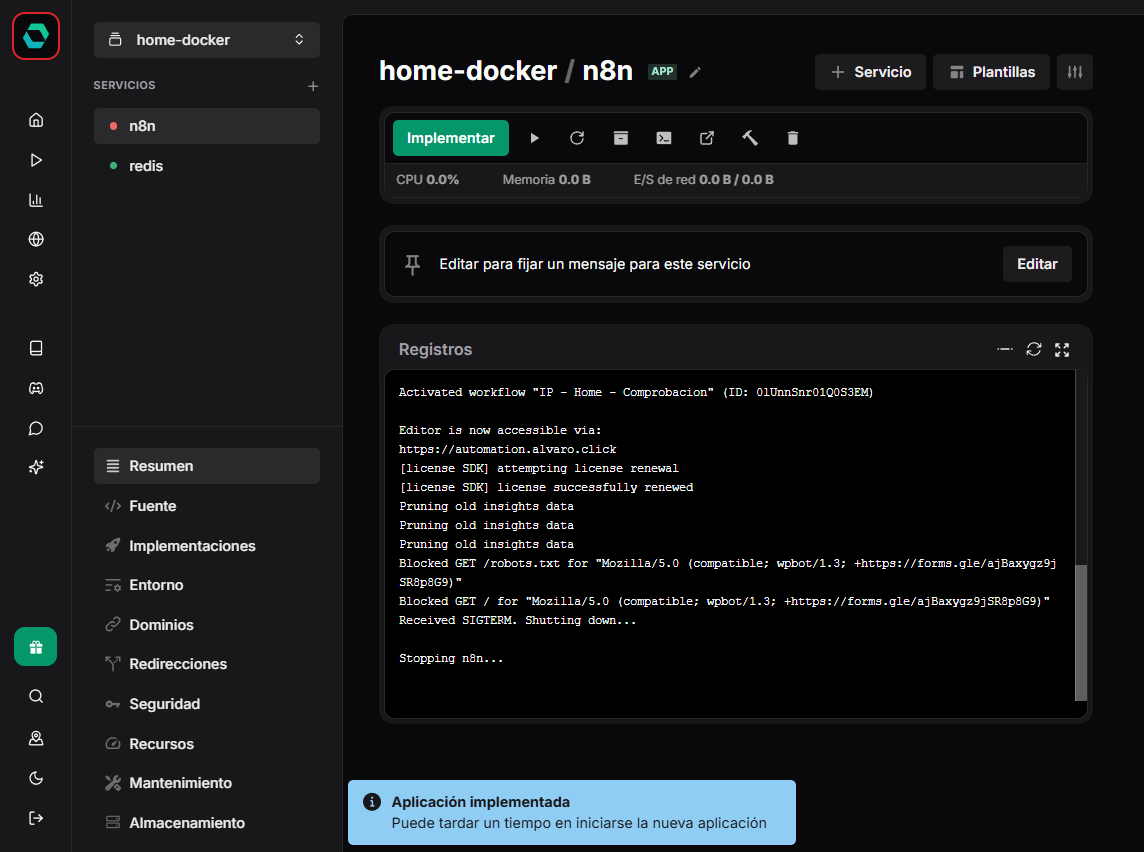1144x852 pixels.
Task: Click the sparkles icon in sidebar
Action: click(36, 468)
